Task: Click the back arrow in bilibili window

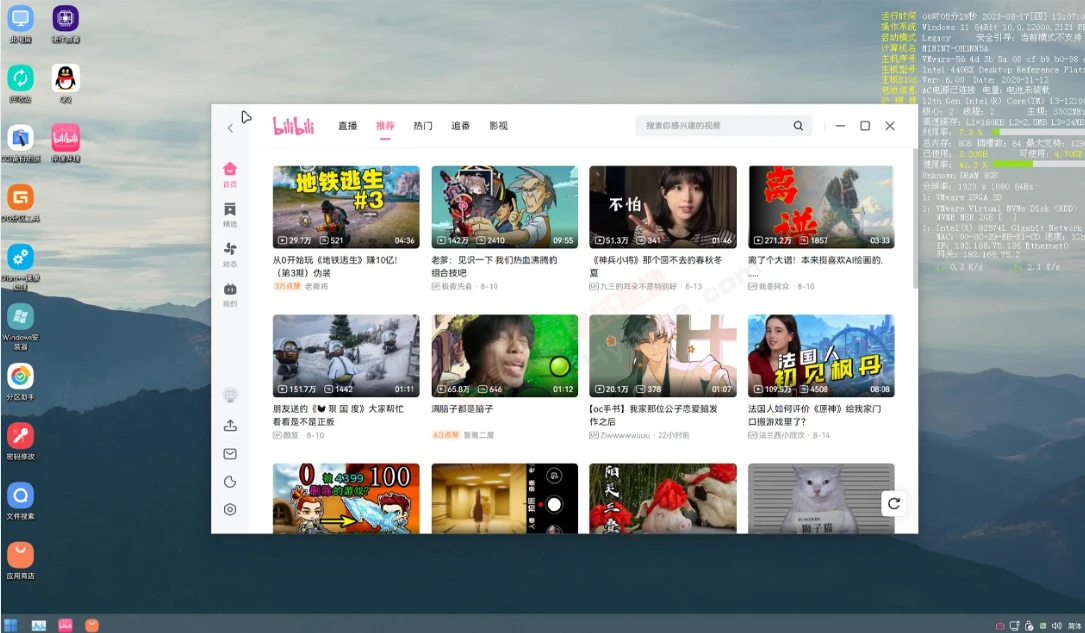Action: click(230, 127)
